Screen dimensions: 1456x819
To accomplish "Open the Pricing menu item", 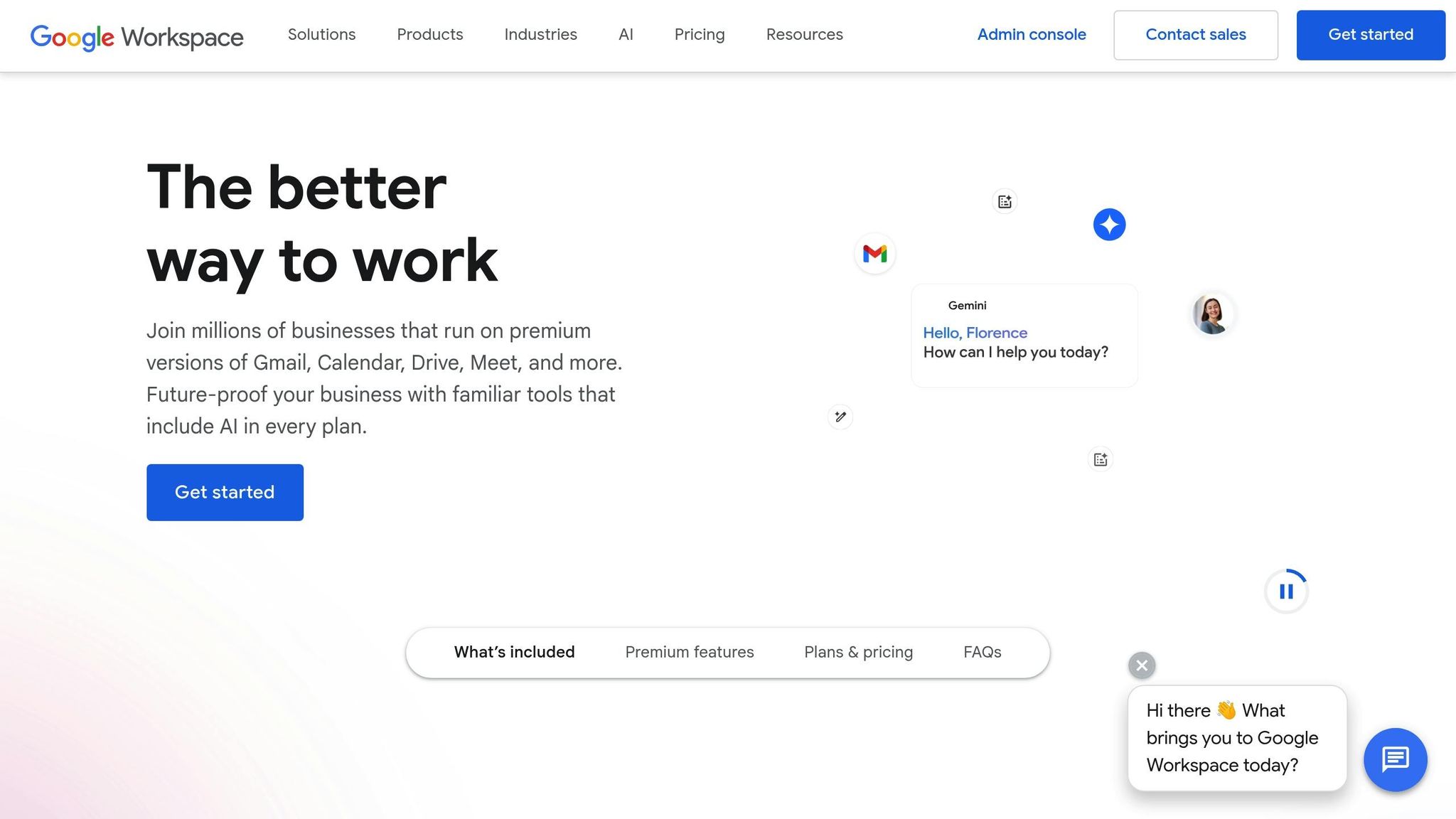I will pyautogui.click(x=699, y=35).
